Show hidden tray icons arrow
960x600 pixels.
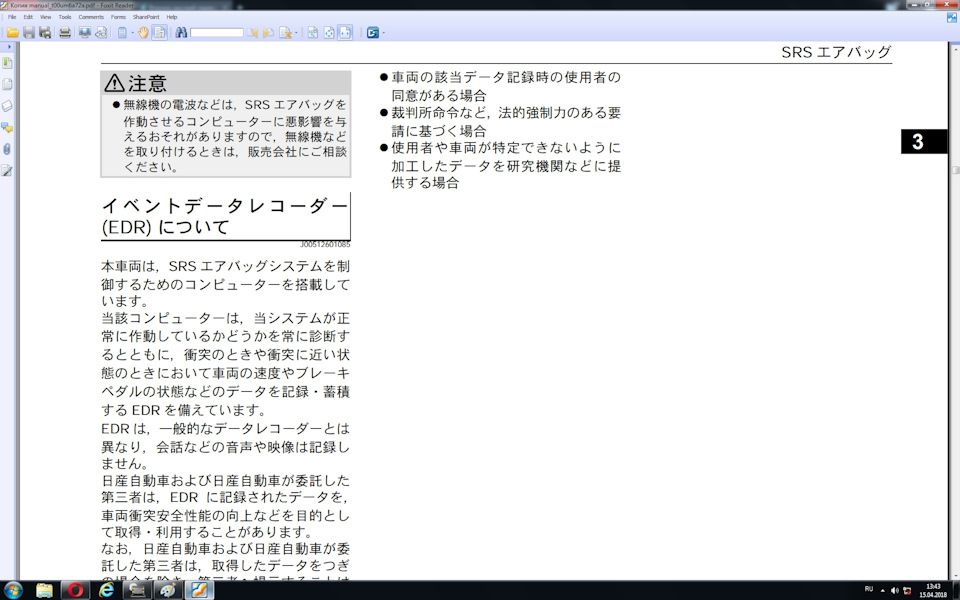[x=882, y=591]
